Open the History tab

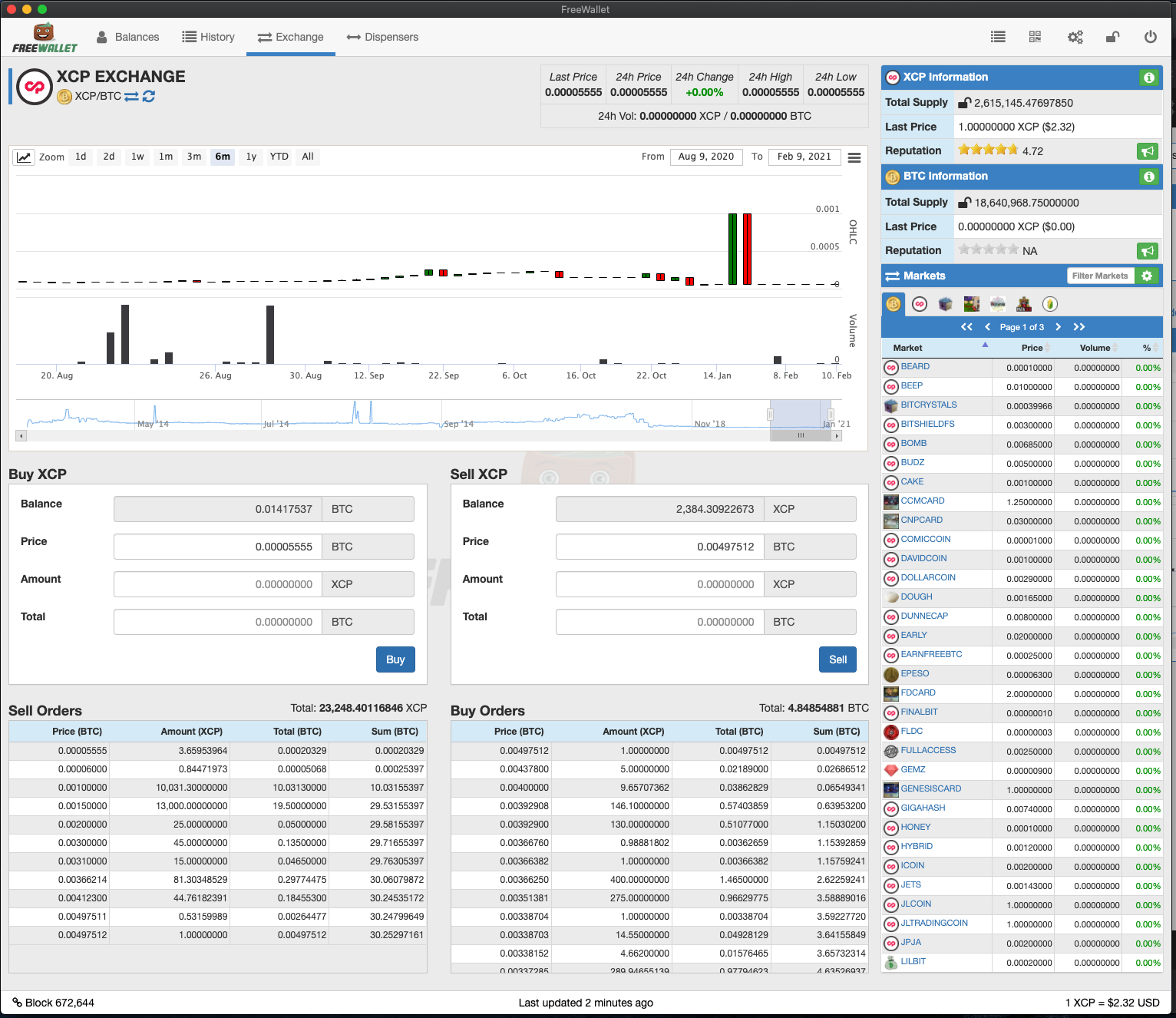tap(208, 37)
